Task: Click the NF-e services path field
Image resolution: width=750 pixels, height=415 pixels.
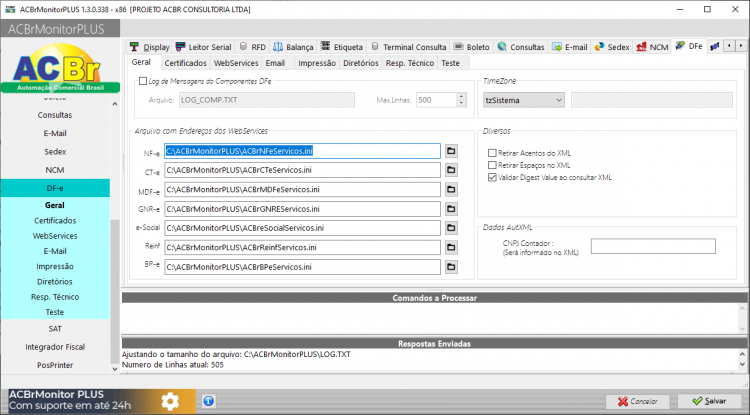Action: click(x=302, y=151)
